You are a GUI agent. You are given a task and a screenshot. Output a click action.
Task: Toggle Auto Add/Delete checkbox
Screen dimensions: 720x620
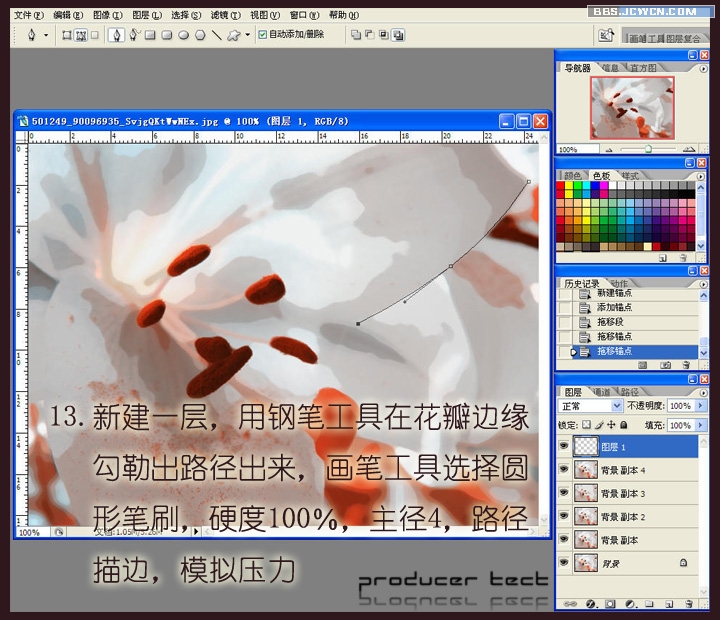[x=262, y=34]
